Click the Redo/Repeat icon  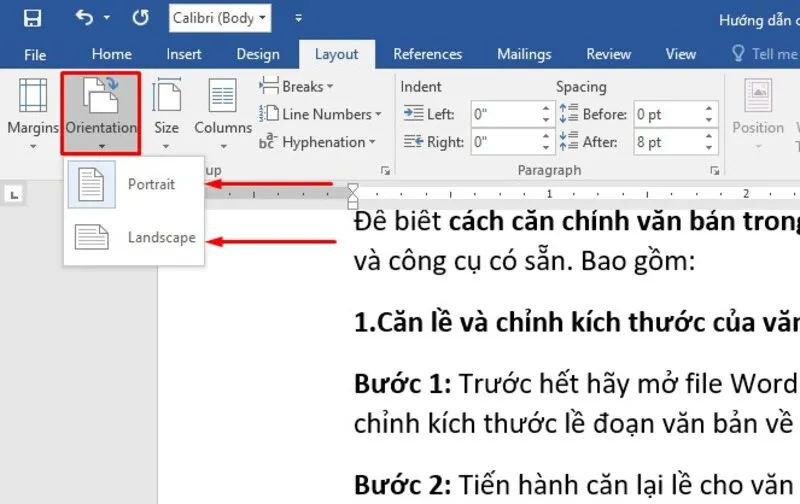(x=140, y=18)
